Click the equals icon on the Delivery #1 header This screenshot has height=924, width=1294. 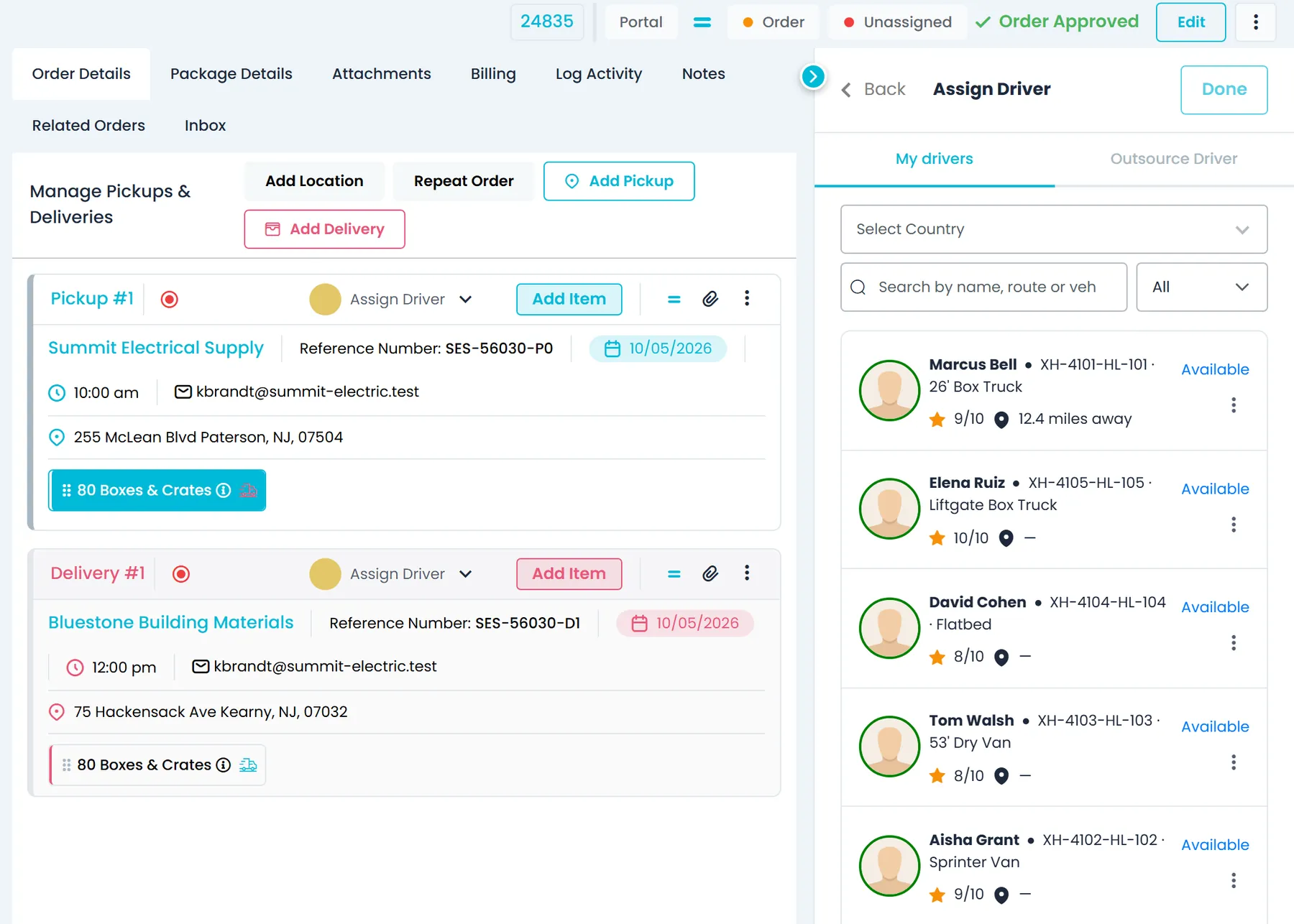[x=674, y=574]
